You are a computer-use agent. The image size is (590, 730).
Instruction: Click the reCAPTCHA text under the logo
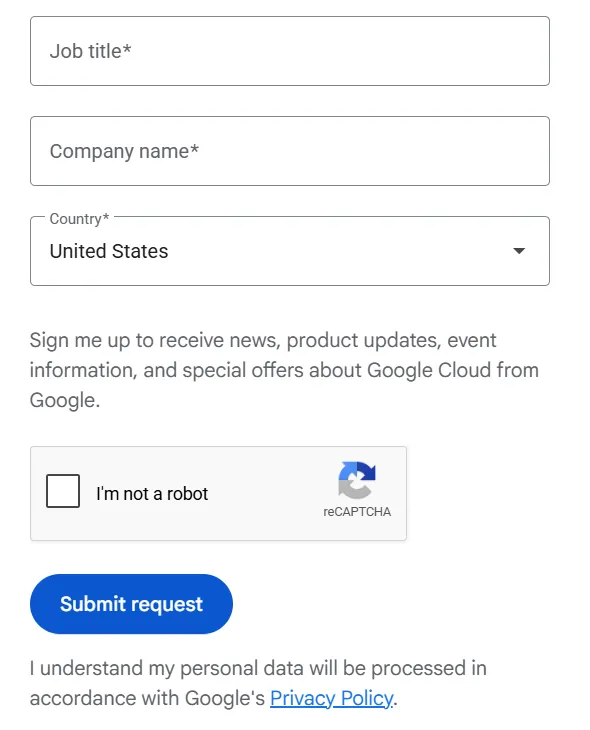[x=357, y=512]
